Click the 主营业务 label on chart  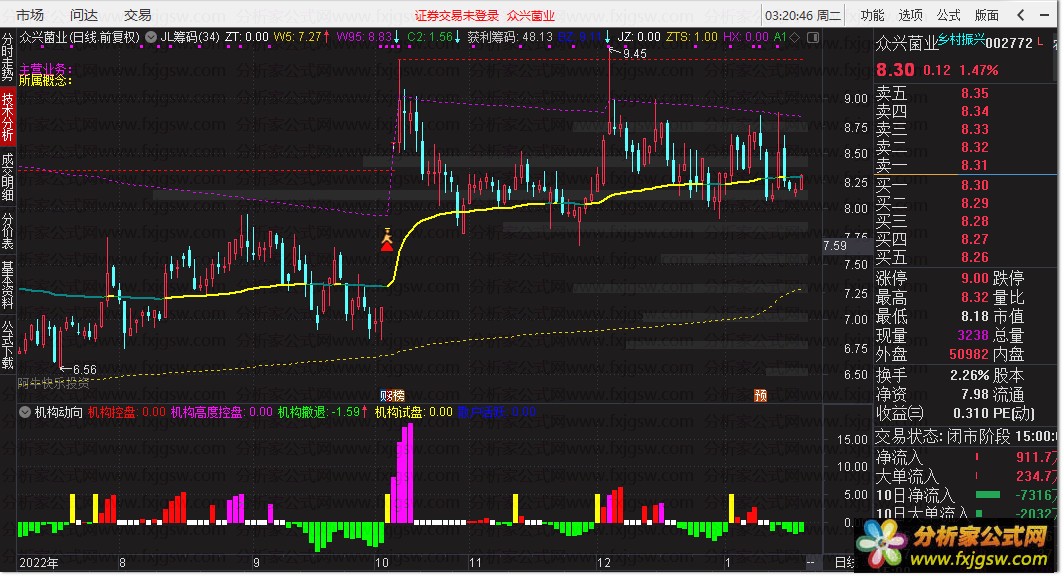(x=45, y=69)
